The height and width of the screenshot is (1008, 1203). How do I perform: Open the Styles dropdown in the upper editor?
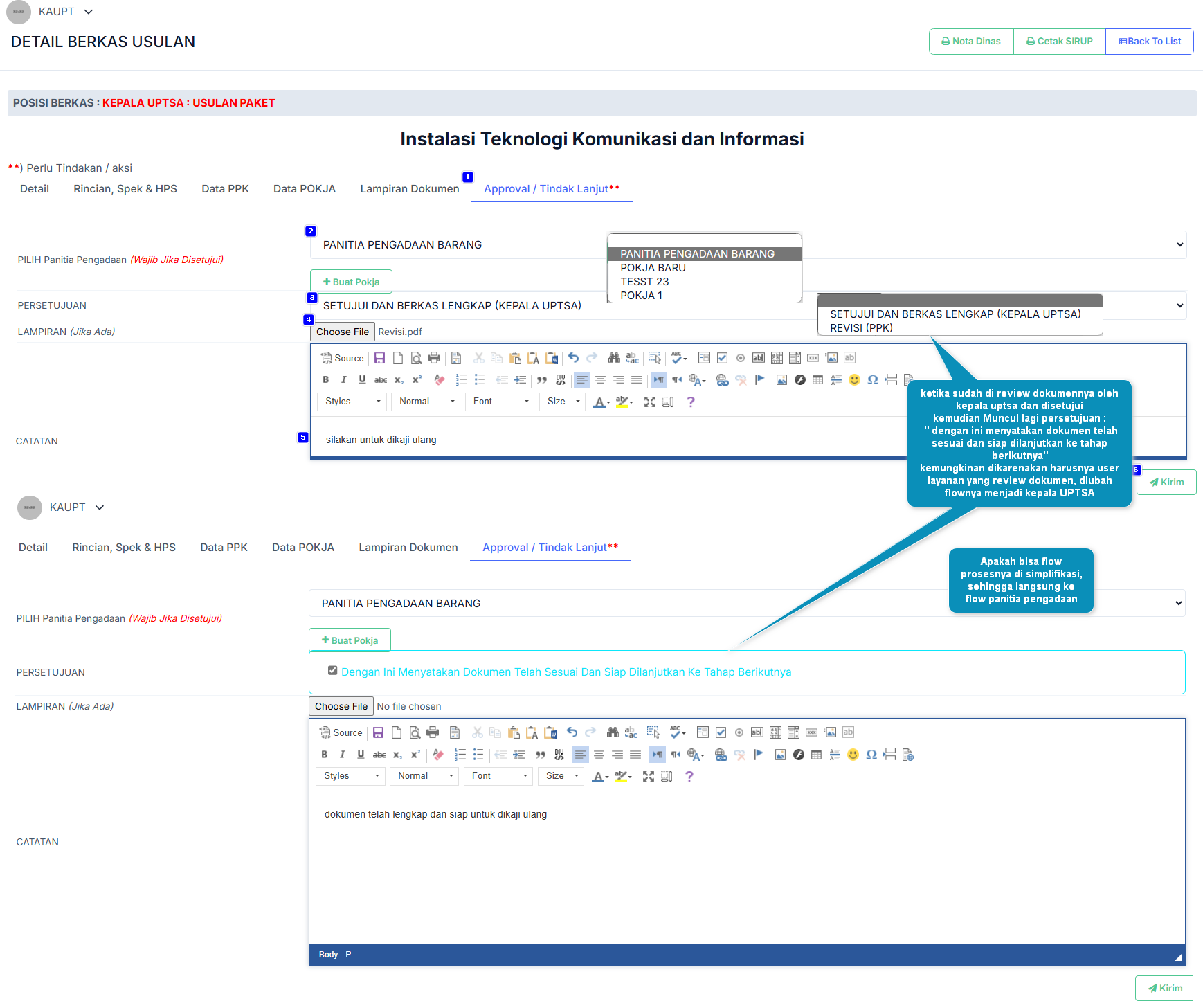(x=352, y=402)
